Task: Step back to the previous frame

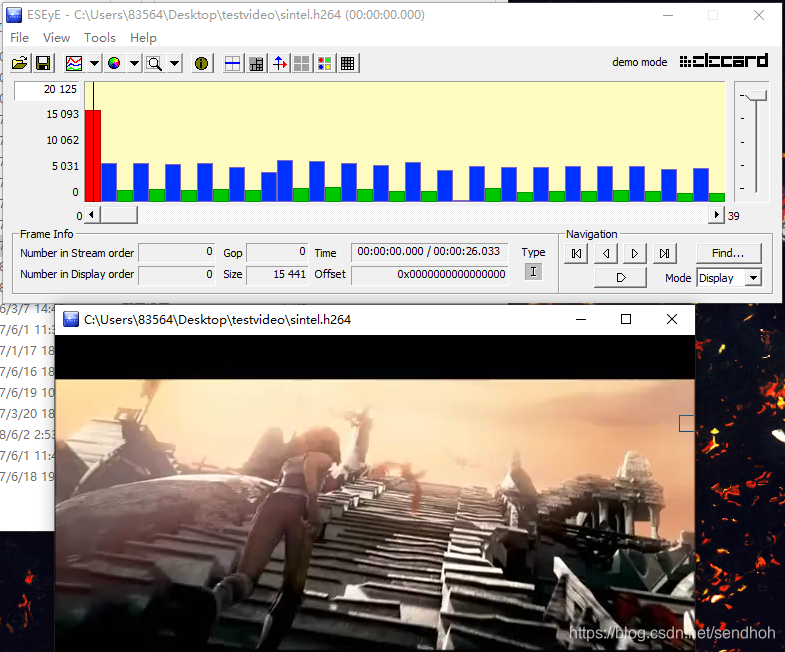Action: [x=606, y=253]
